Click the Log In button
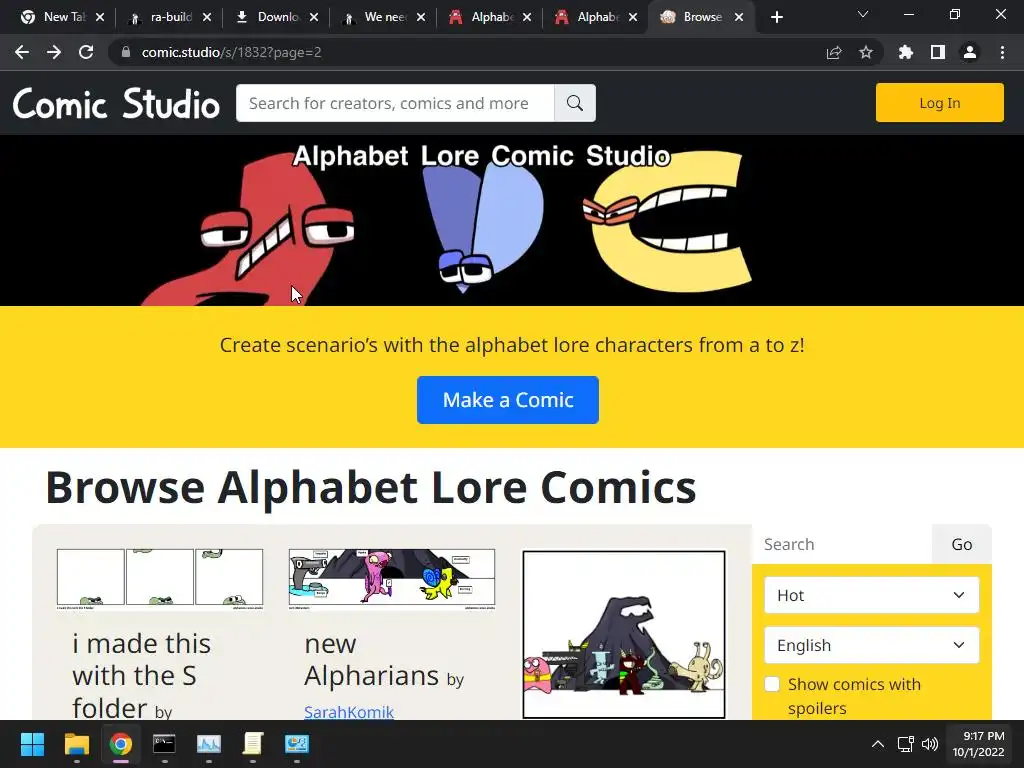The image size is (1024, 768). 939,103
